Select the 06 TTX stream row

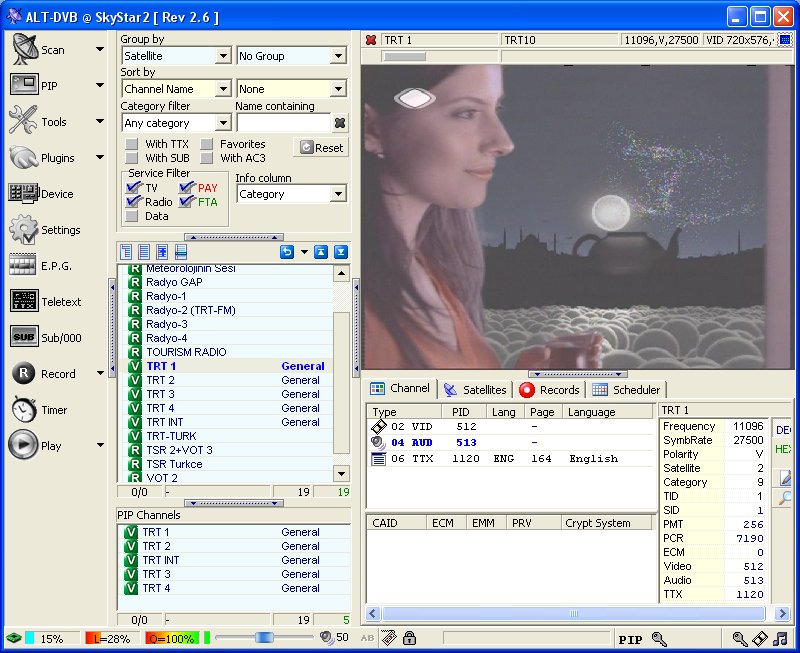point(510,459)
